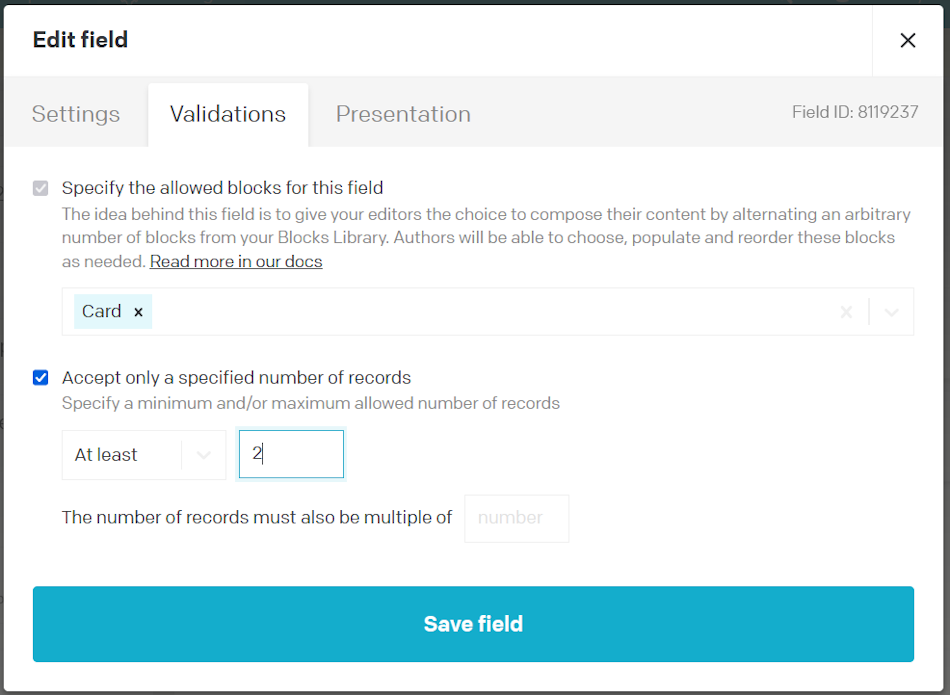Focus the "multiple of" number field
The height and width of the screenshot is (695, 950).
(x=516, y=518)
